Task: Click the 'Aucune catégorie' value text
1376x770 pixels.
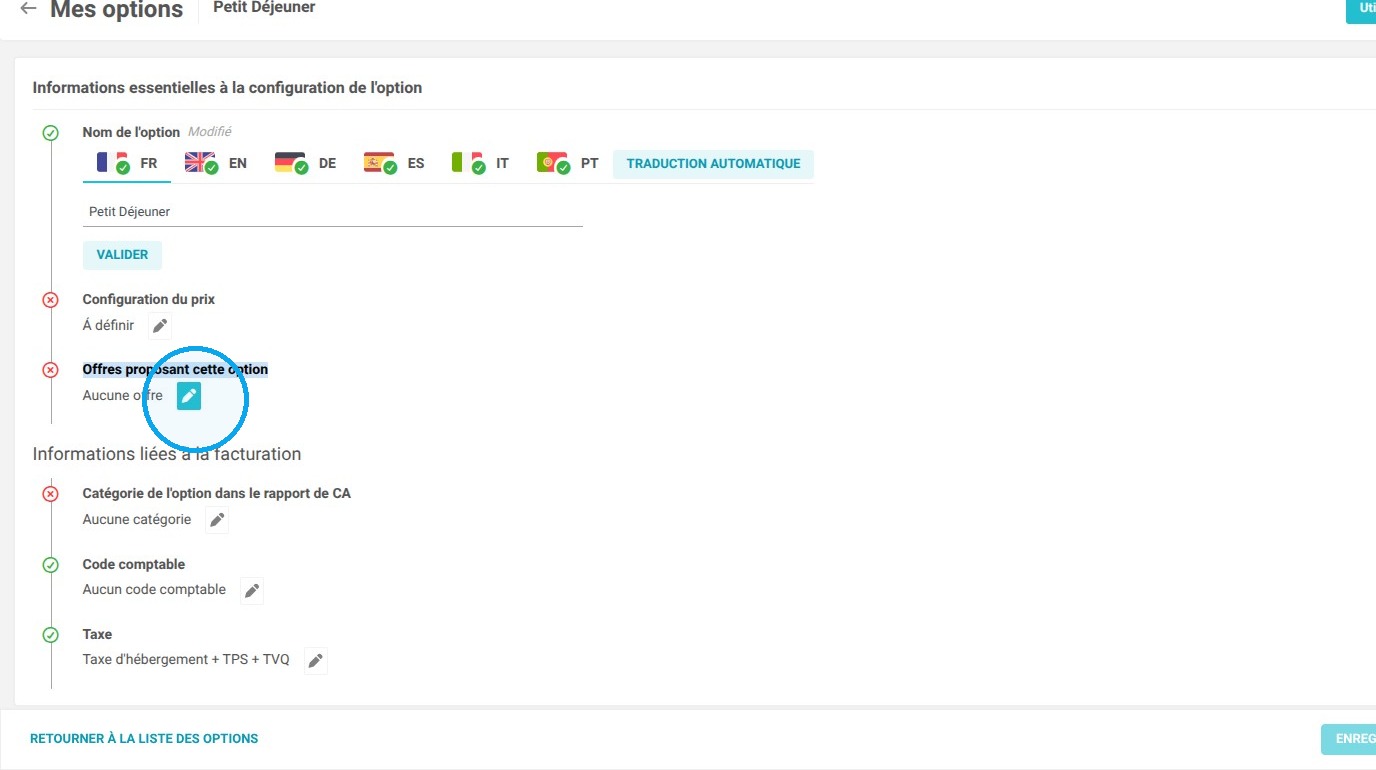Action: pyautogui.click(x=137, y=520)
